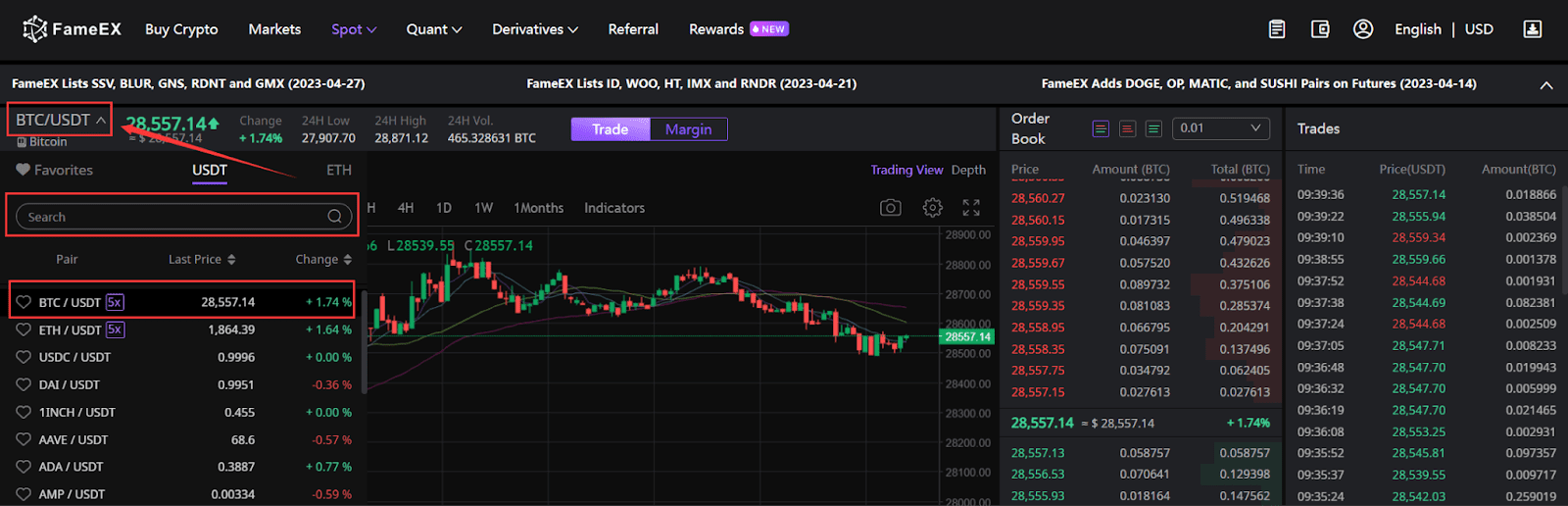The width and height of the screenshot is (1568, 506).
Task: Favorite the AMP / USDT pair heart
Action: coord(24,494)
